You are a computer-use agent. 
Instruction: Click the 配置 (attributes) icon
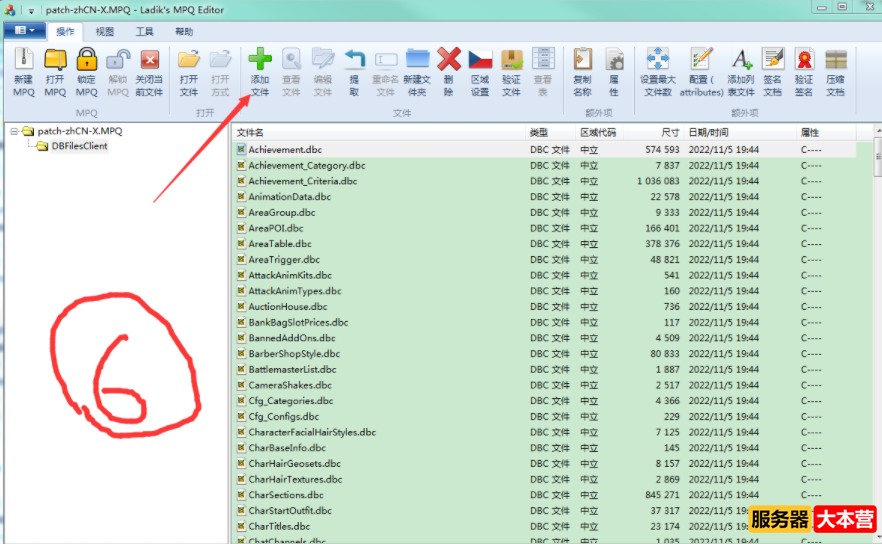(x=701, y=59)
